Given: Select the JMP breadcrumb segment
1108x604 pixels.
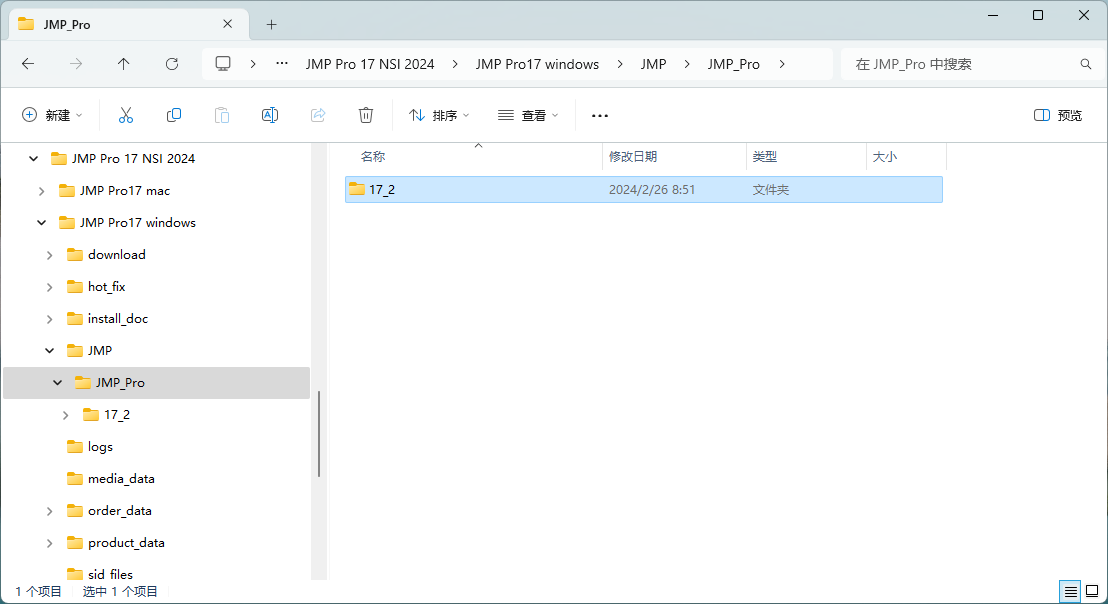Looking at the screenshot, I should click(x=654, y=64).
